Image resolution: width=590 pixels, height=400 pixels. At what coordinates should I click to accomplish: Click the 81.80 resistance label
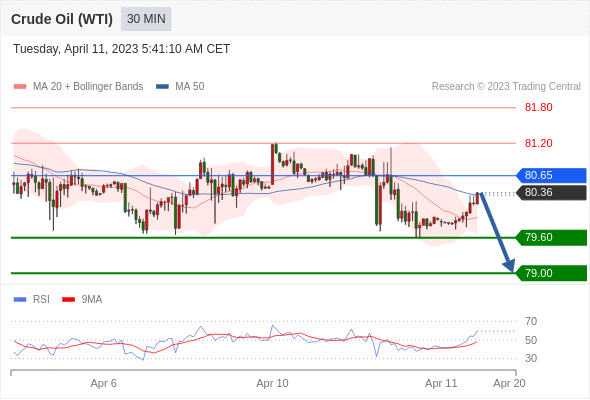[x=539, y=108]
